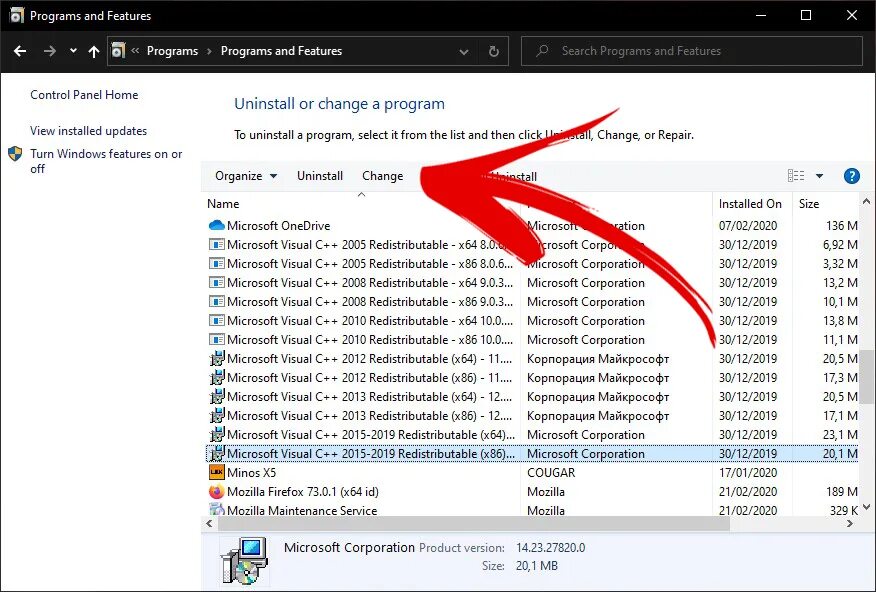Select Programs in the breadcrumb path

[172, 51]
